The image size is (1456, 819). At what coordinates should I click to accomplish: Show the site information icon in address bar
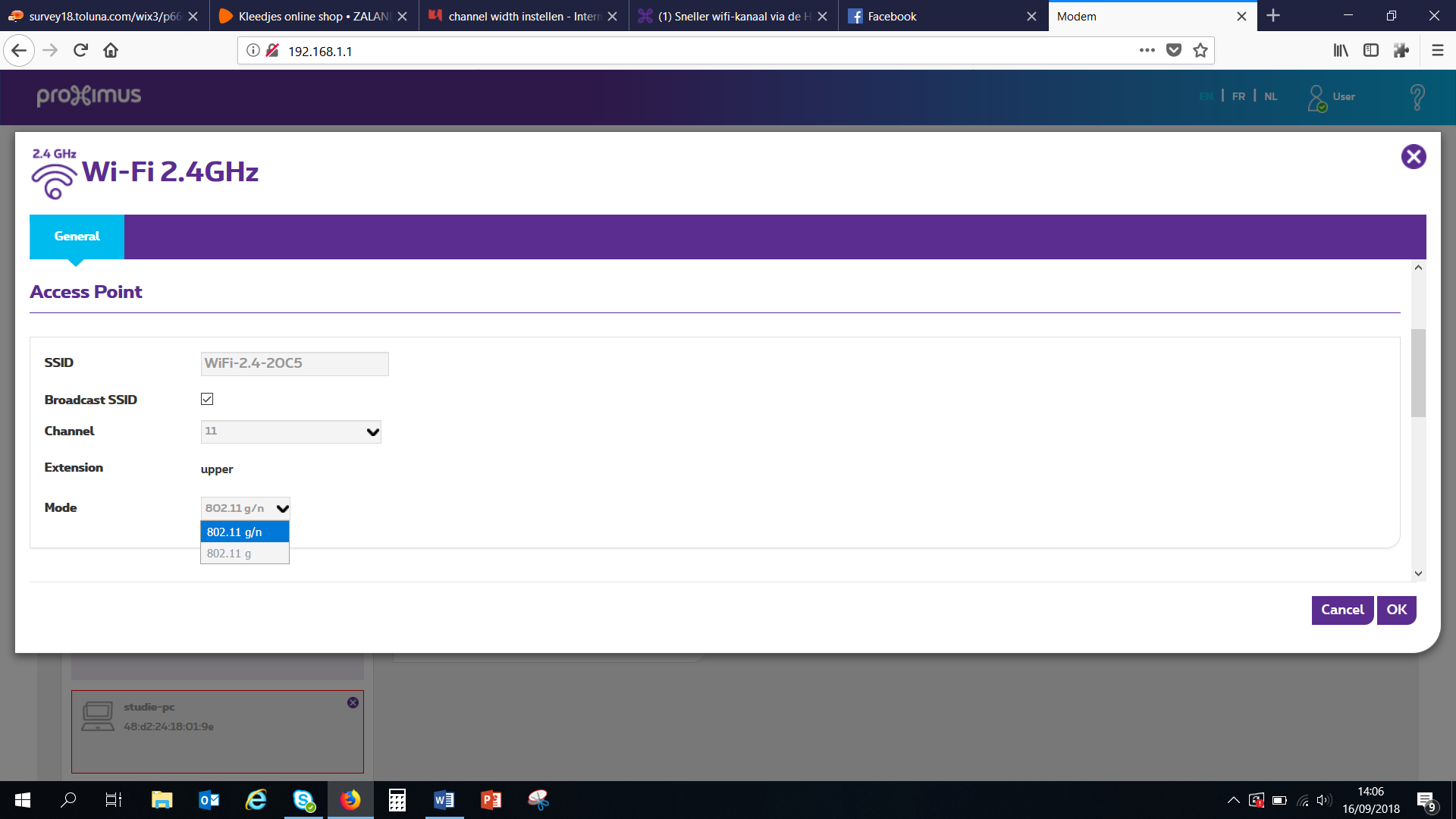coord(253,51)
